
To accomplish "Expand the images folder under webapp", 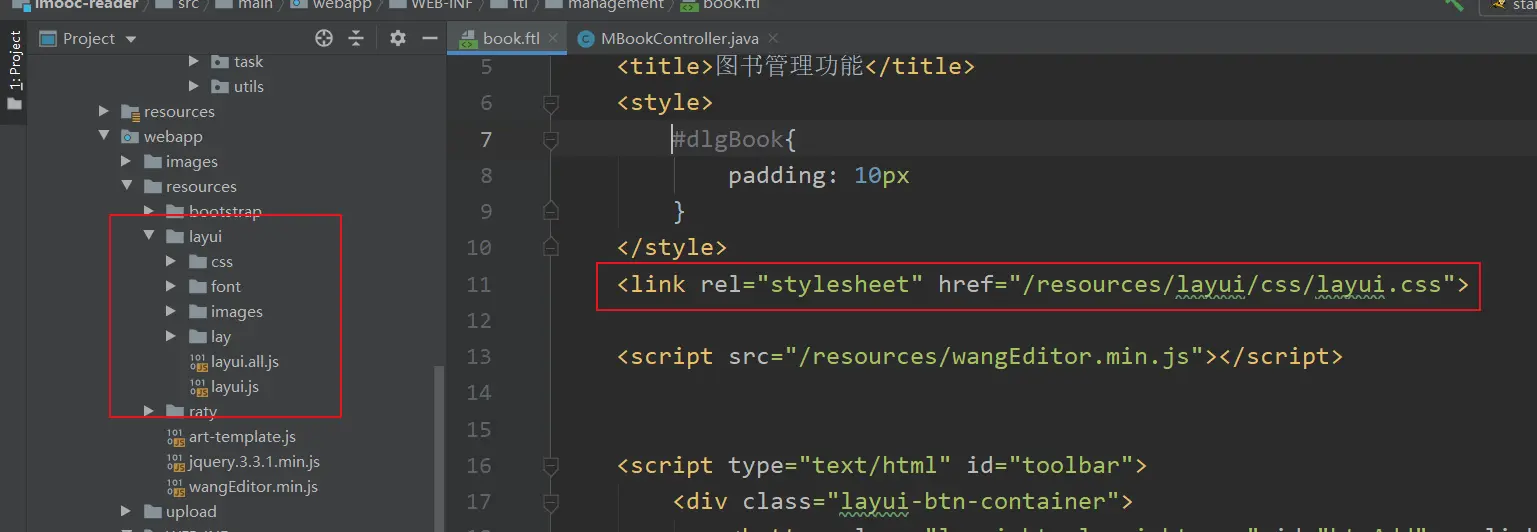I will [126, 162].
